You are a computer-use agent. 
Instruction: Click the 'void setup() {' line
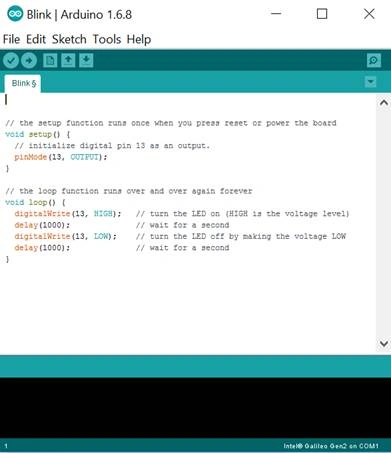pyautogui.click(x=38, y=134)
